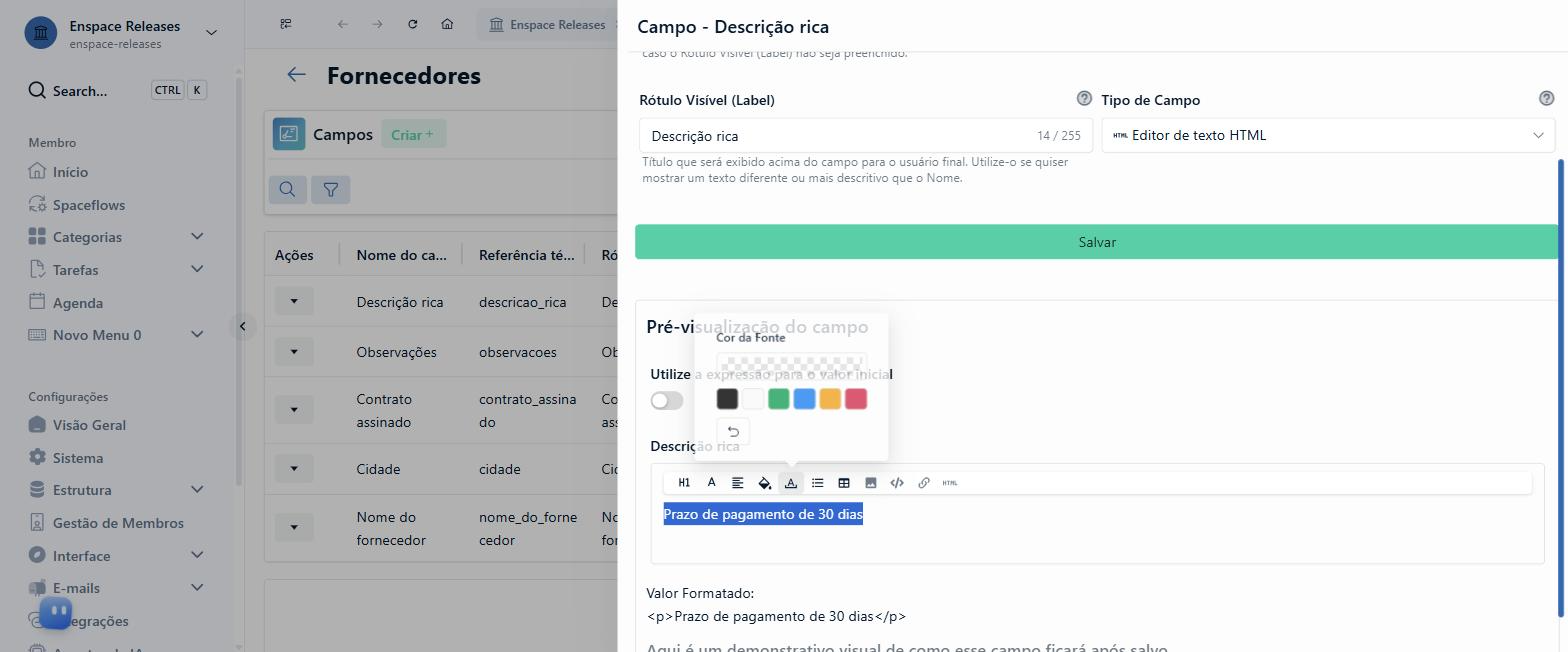Open actions dropdown for Observações row
Image resolution: width=1568 pixels, height=652 pixels.
tap(294, 351)
